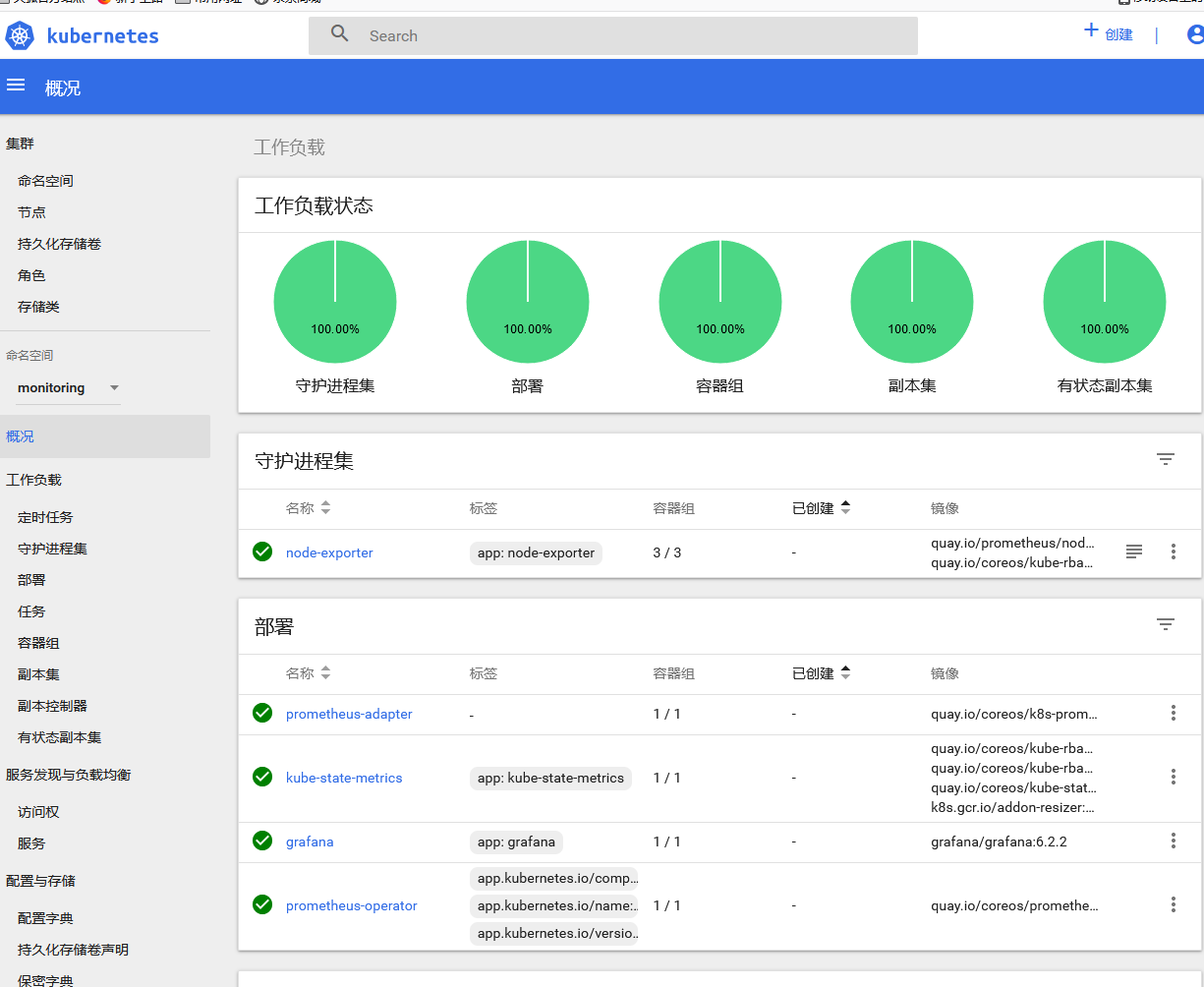Open 守护进程集 in sidebar
Viewport: 1204px width, 987px height.
[x=52, y=549]
